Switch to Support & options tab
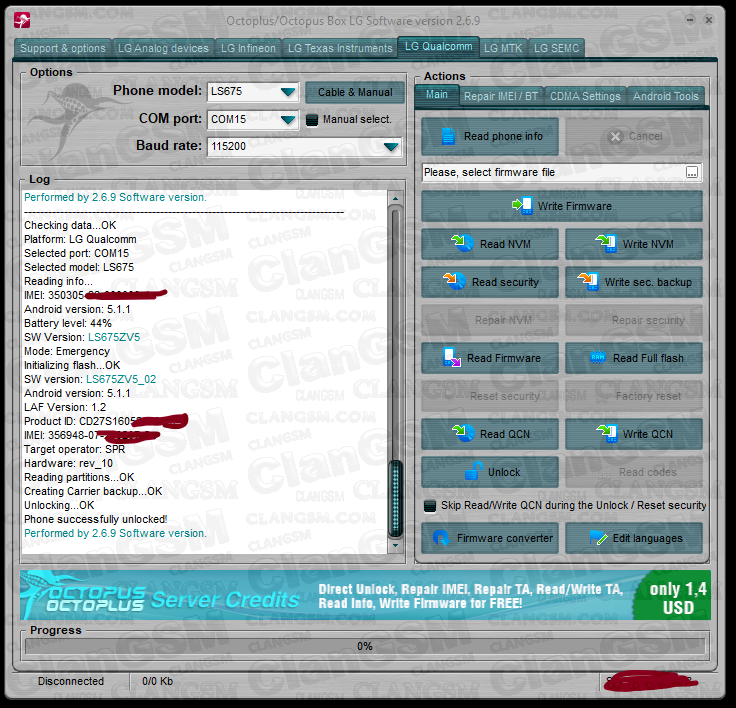 pos(63,48)
